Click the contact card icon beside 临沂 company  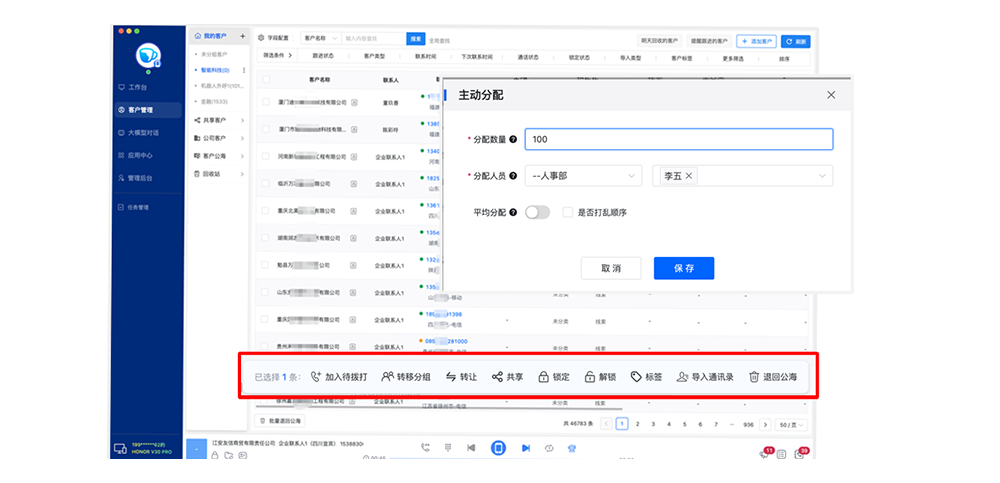coord(355,184)
